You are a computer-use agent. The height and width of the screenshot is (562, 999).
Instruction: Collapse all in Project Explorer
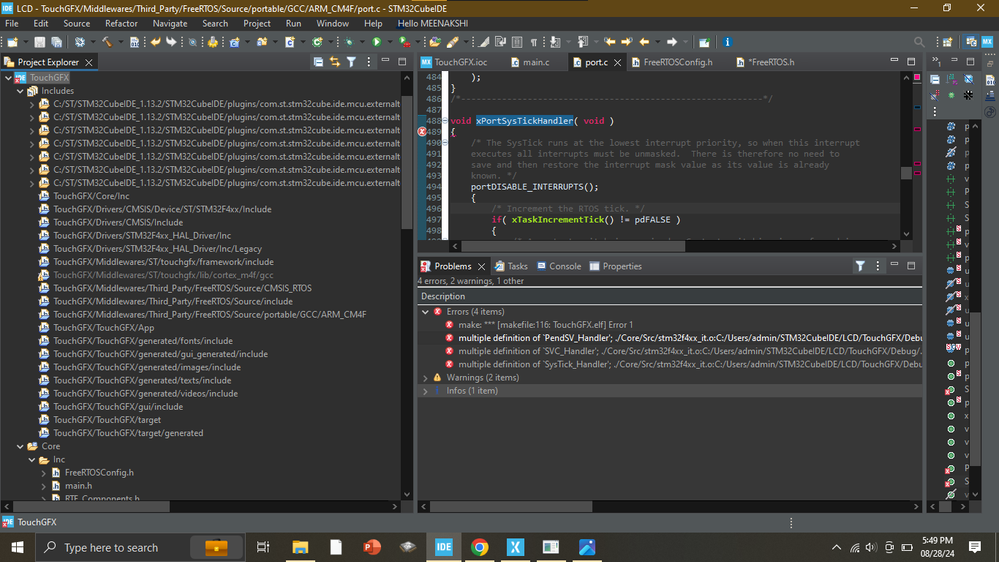click(319, 62)
